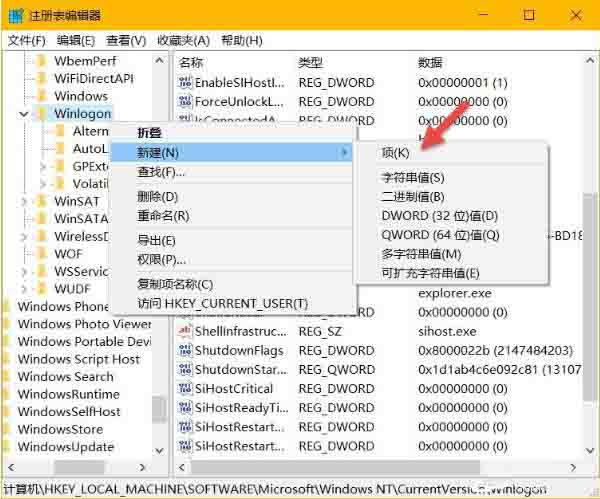Click the ShutdownStar... QWORD value icon

(185, 370)
